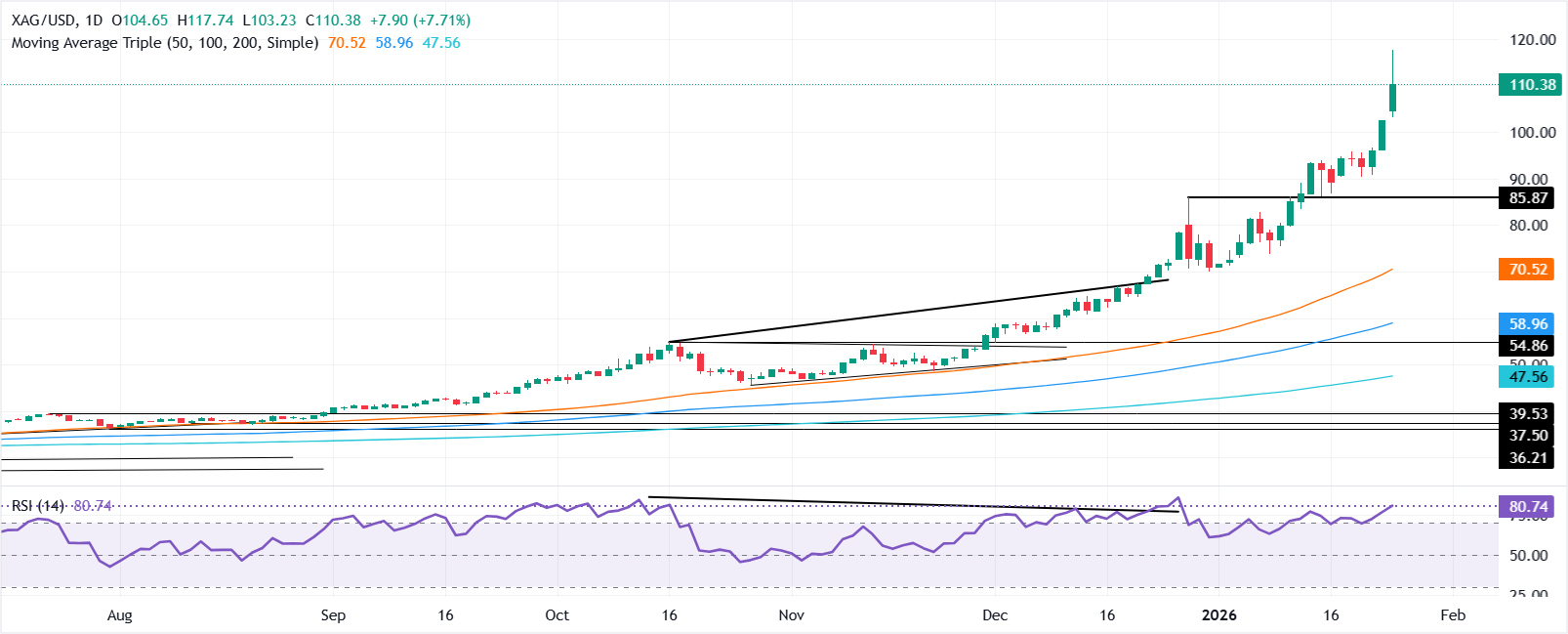Click the green 110.38 current price label
The width and height of the screenshot is (1568, 634).
[x=1531, y=85]
